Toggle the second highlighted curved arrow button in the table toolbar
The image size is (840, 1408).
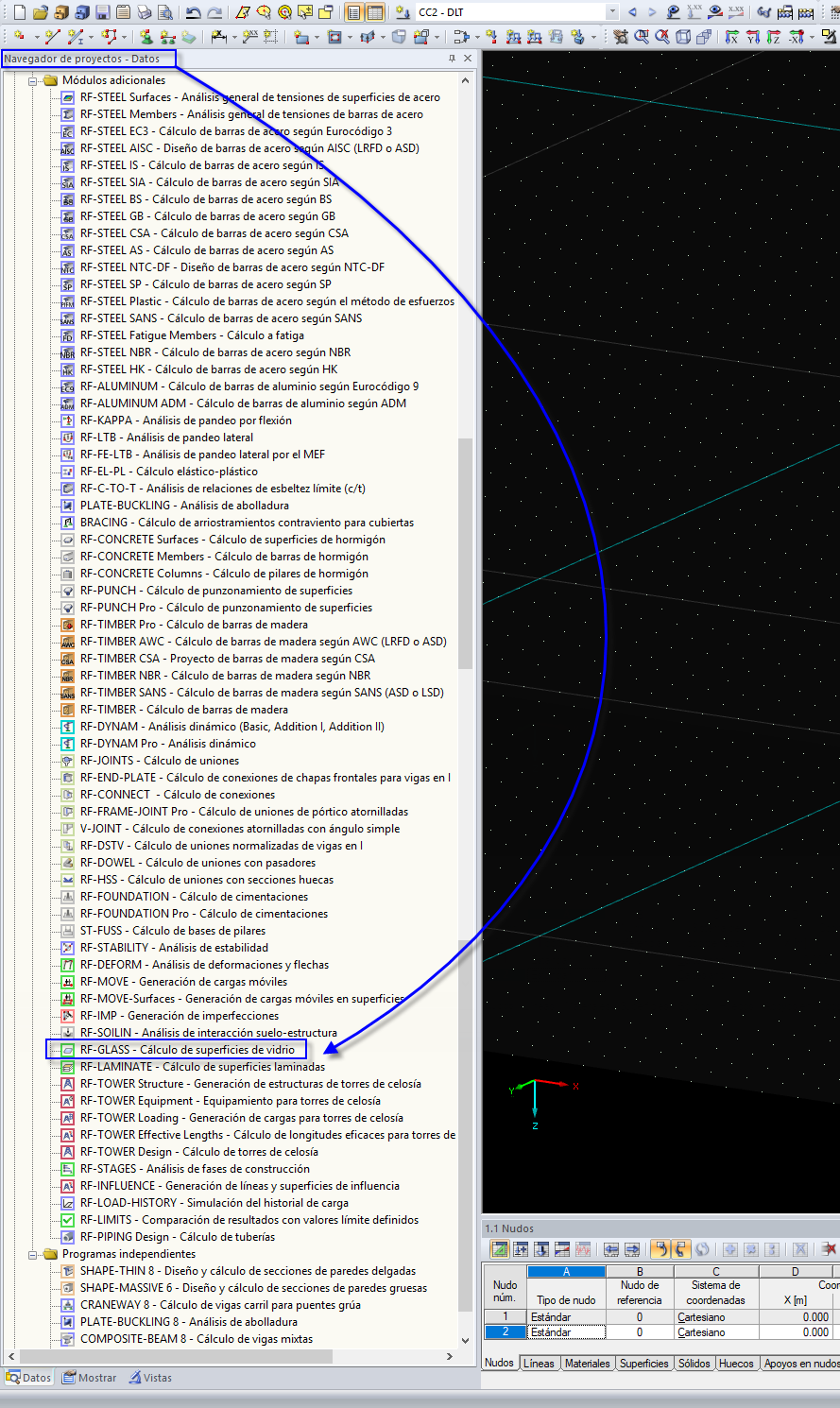pyautogui.click(x=680, y=1249)
